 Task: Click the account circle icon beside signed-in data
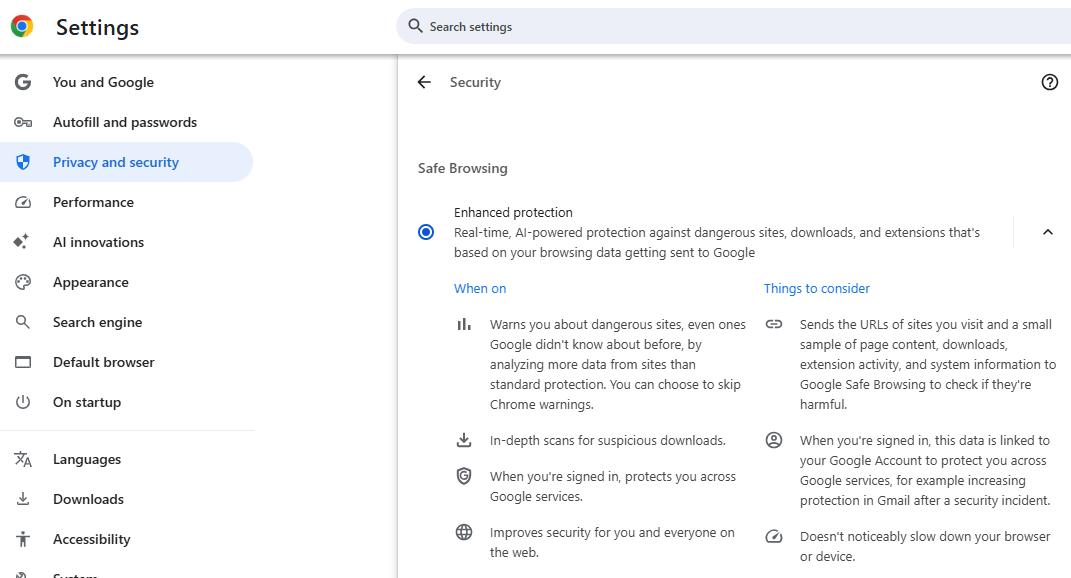(773, 440)
